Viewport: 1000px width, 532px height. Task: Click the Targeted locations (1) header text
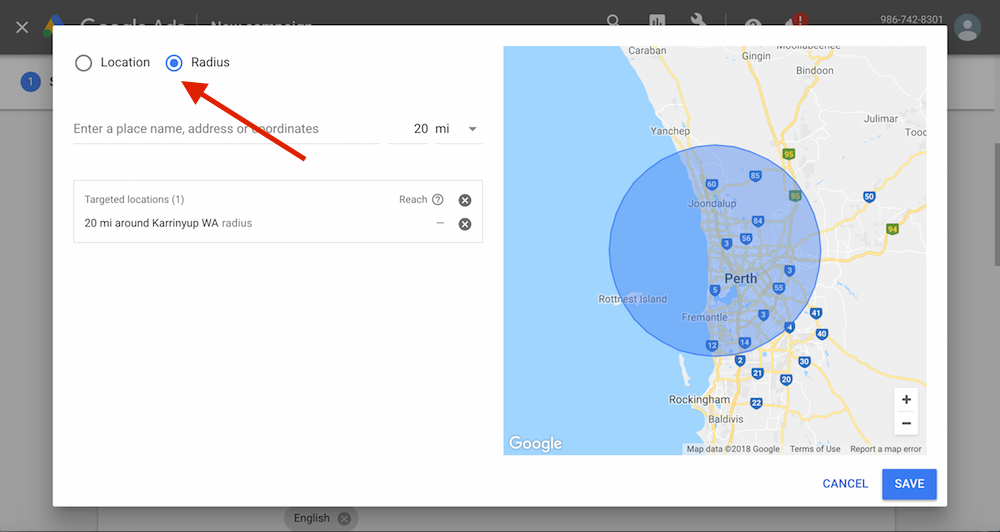pos(134,200)
